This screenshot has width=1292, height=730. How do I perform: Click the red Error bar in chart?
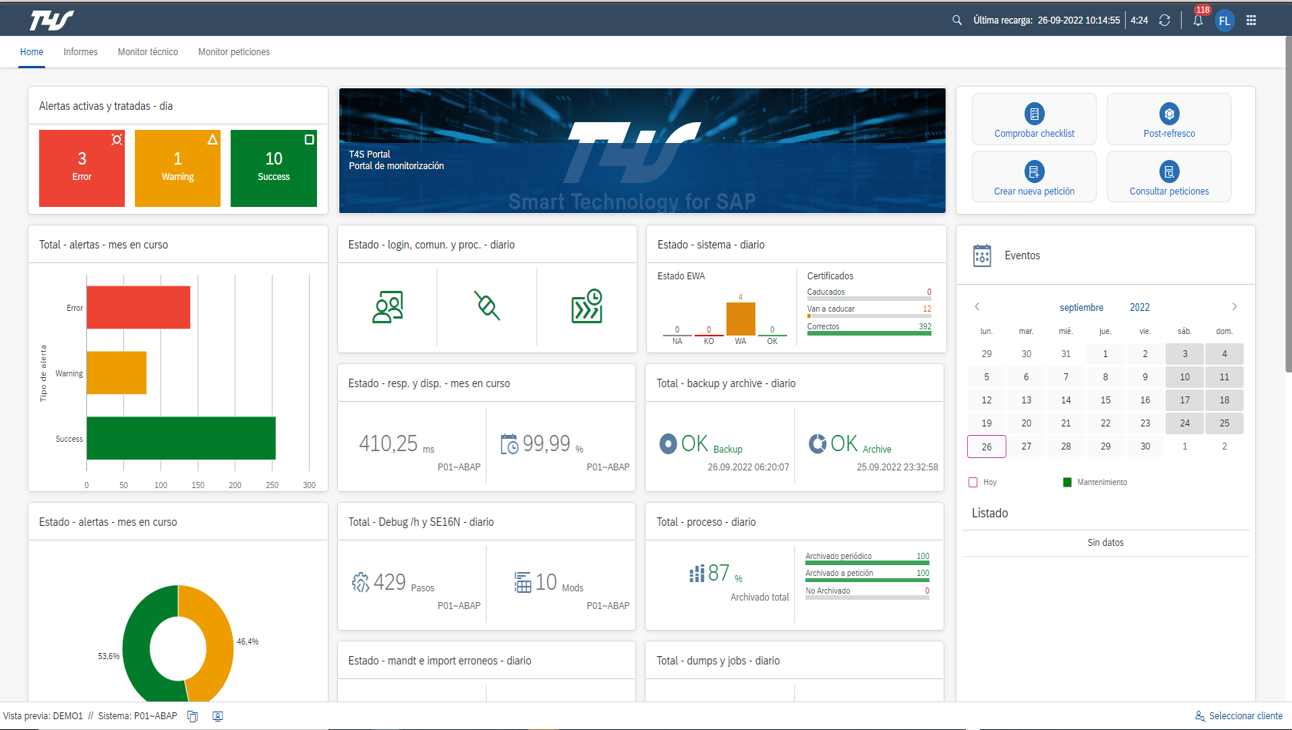138,307
